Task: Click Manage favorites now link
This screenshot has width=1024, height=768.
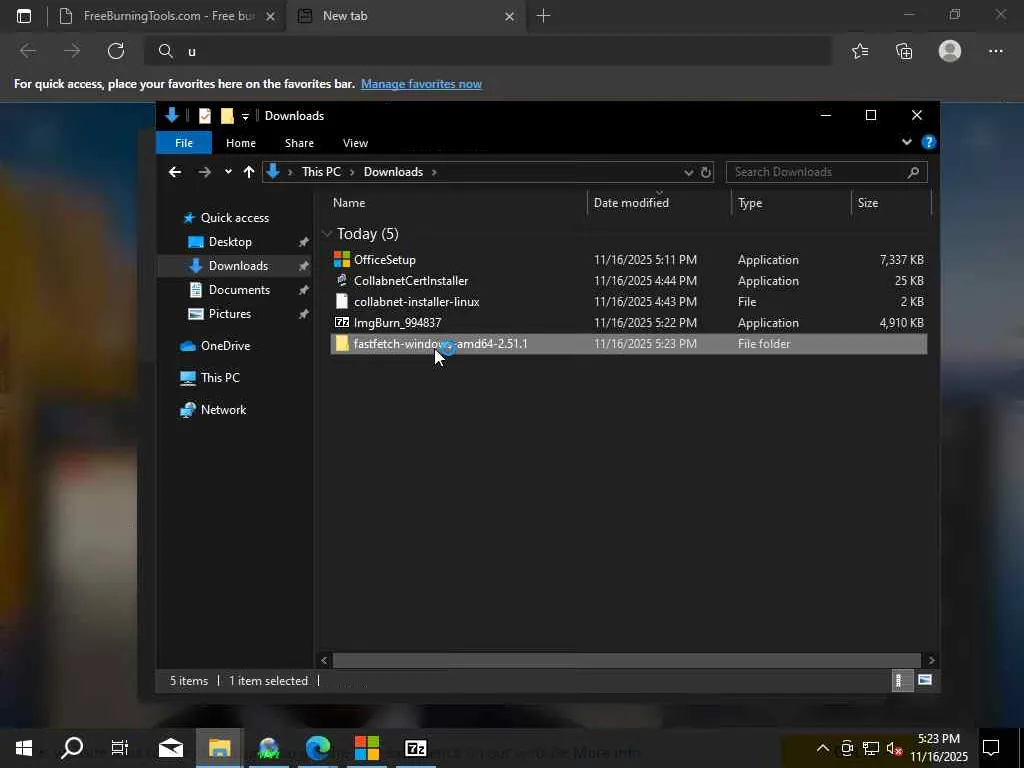Action: click(421, 84)
